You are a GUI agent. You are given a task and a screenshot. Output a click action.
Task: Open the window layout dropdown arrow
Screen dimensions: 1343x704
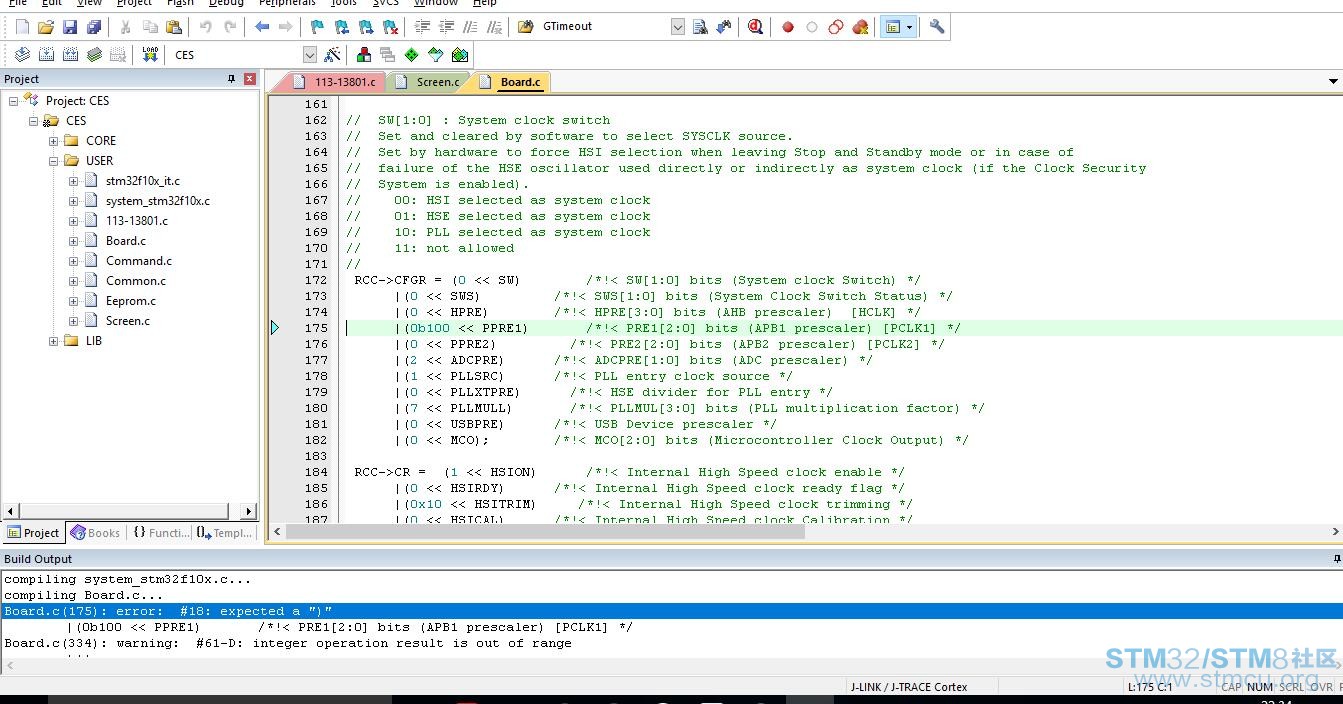click(x=909, y=27)
